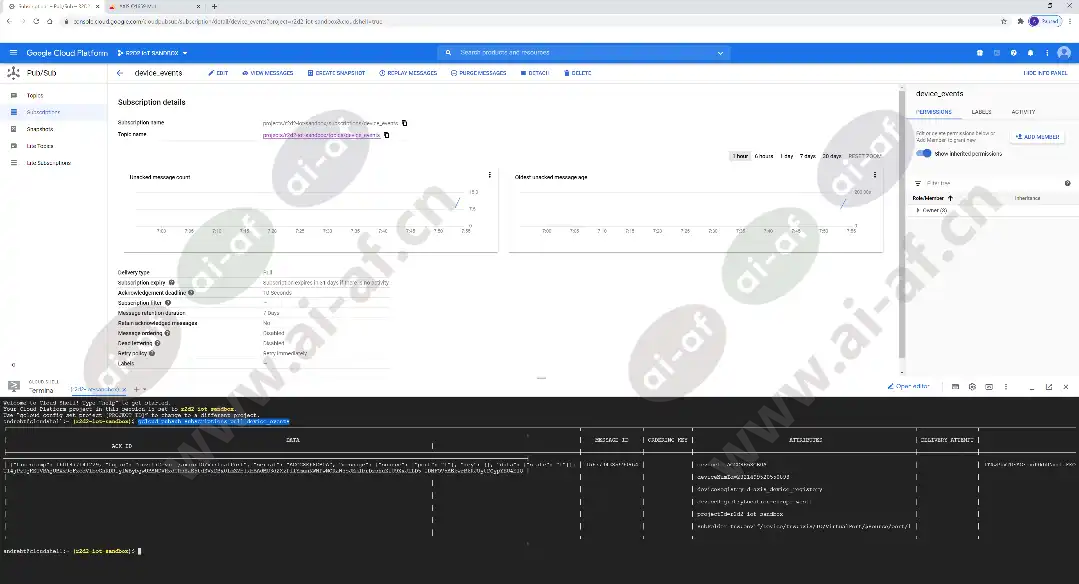Click the Cloud Shell terminal icon
The width and height of the screenshot is (1079, 584).
coord(14,387)
